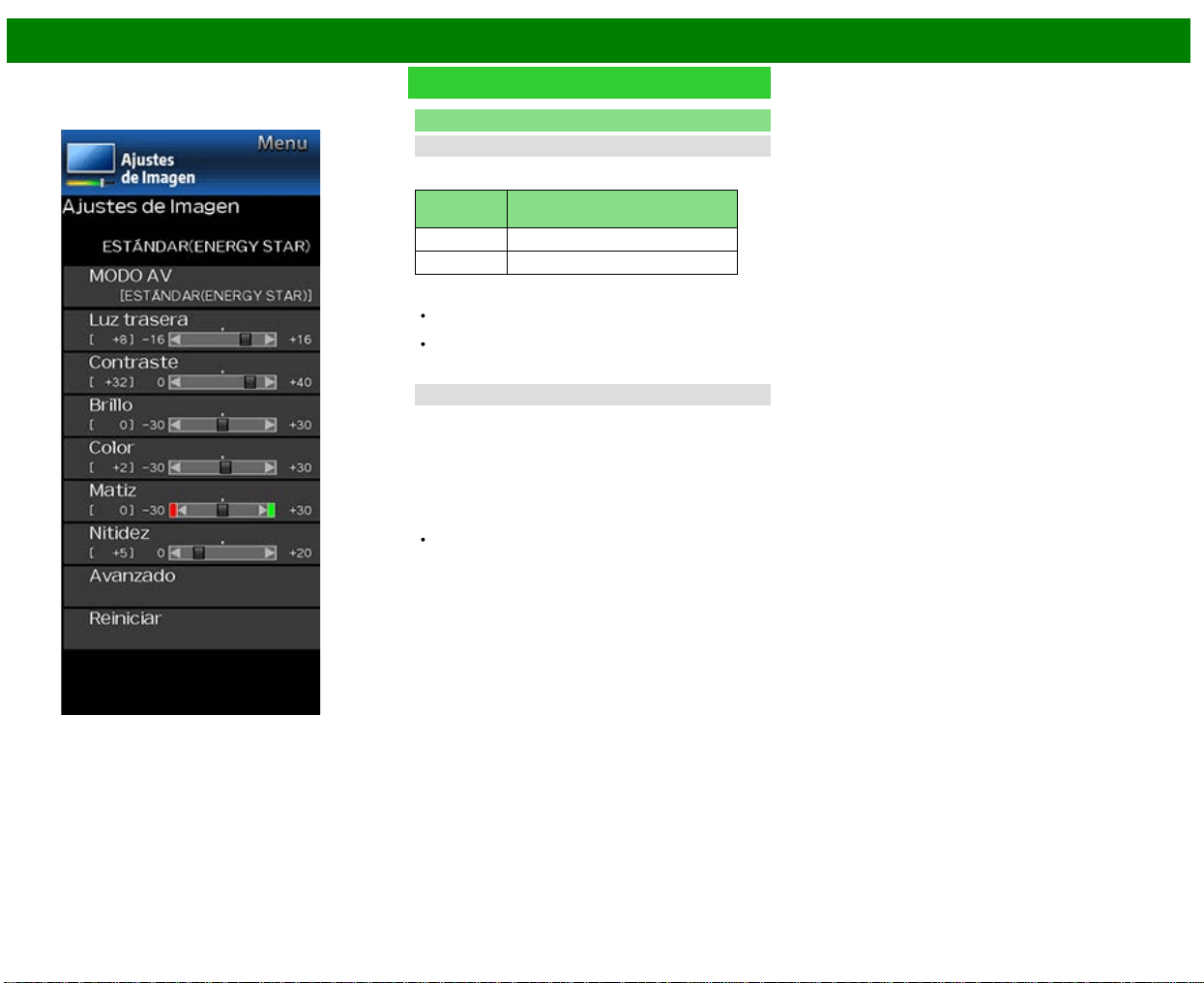Click the green right arrow of Matiz
This screenshot has width=1204, height=983.
pyautogui.click(x=267, y=510)
